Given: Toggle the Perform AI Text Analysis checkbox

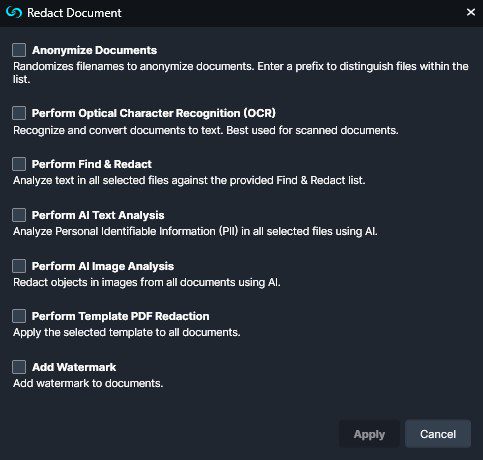Looking at the screenshot, I should (19, 215).
